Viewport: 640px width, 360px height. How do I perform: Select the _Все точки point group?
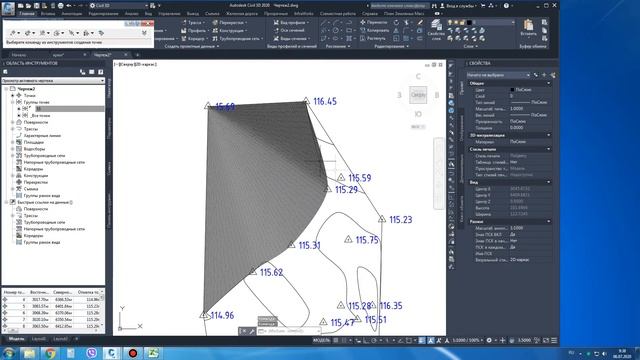click(x=40, y=116)
